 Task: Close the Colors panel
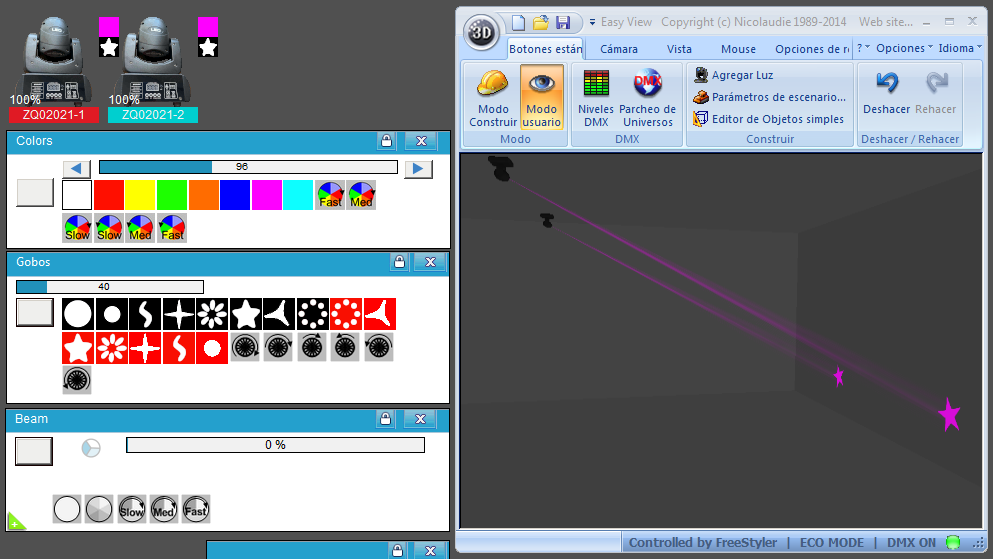tap(421, 141)
